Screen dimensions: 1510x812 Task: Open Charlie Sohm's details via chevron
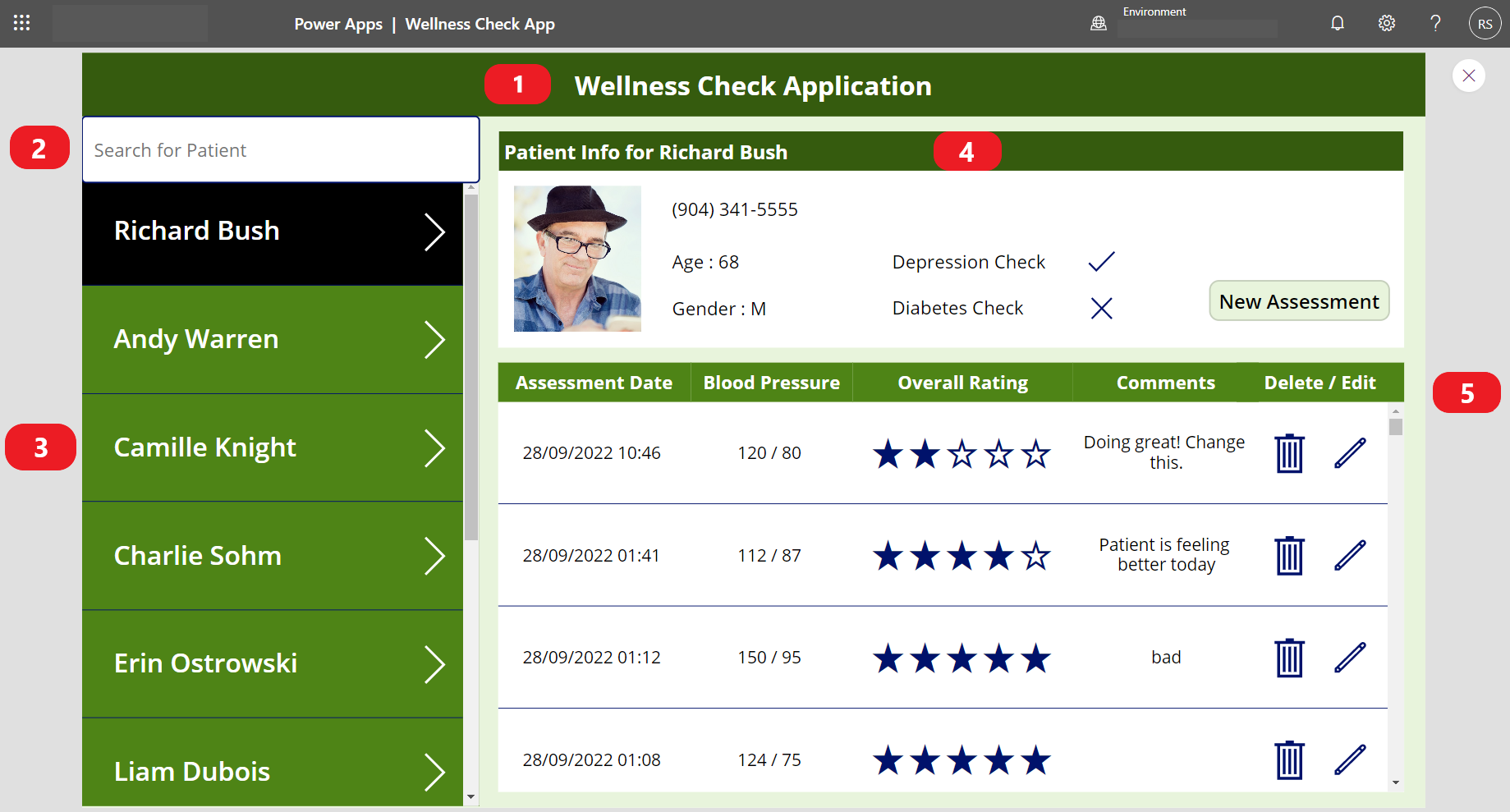pyautogui.click(x=435, y=556)
